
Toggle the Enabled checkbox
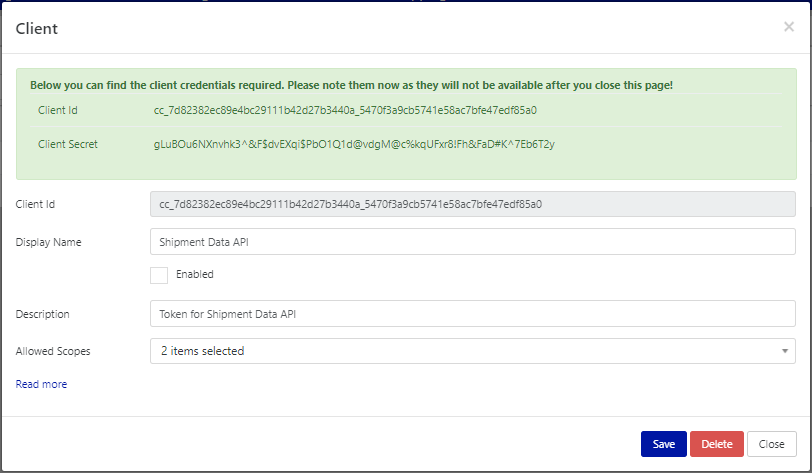click(159, 275)
